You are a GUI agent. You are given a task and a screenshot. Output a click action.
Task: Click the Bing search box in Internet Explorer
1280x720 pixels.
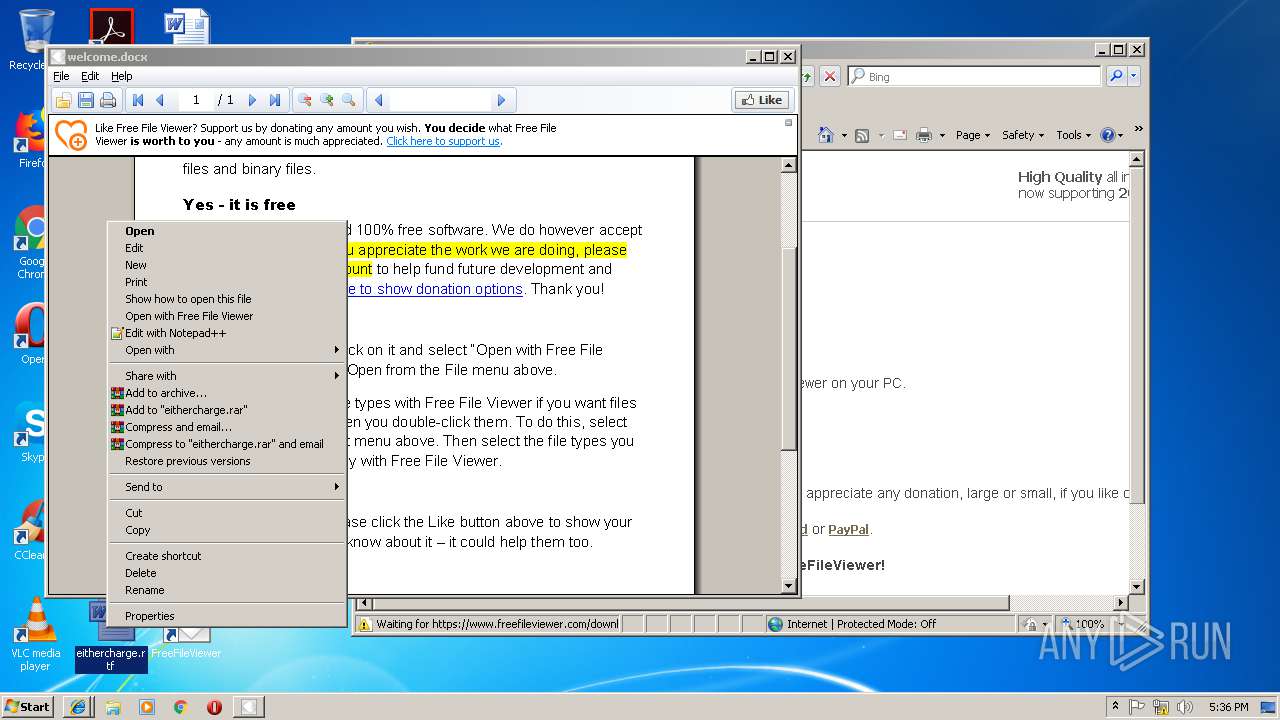[974, 77]
